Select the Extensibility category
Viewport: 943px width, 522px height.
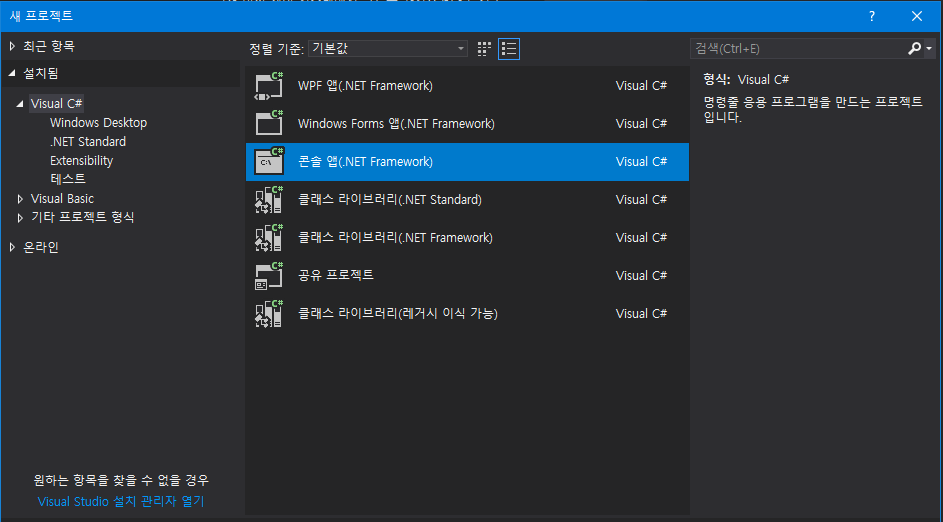pyautogui.click(x=81, y=161)
